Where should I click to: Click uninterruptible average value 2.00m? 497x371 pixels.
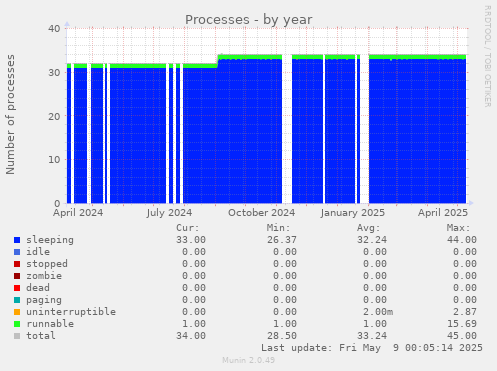point(378,312)
